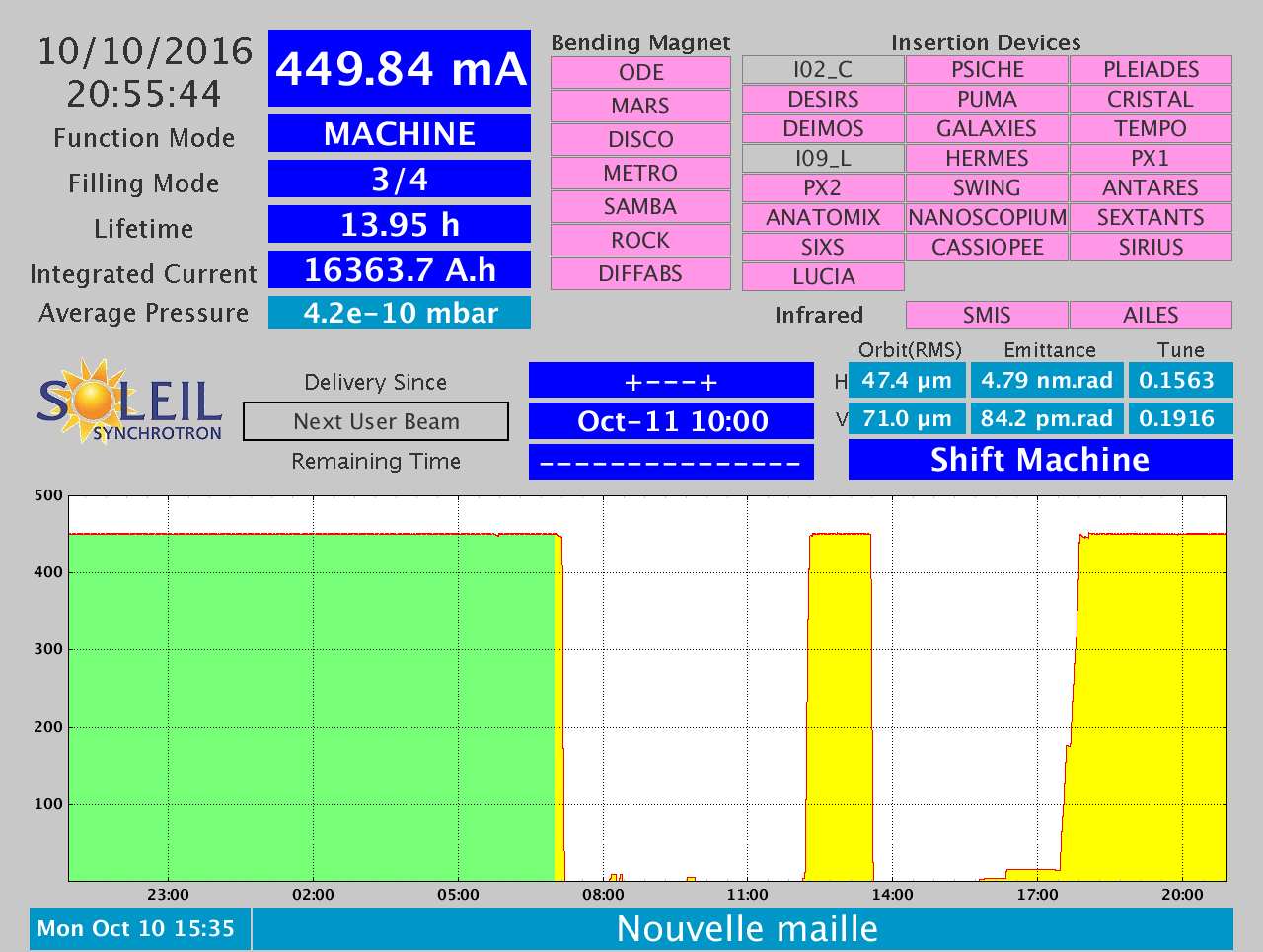The image size is (1263, 952).
Task: Click the green beam current chart region
Action: coord(311,706)
